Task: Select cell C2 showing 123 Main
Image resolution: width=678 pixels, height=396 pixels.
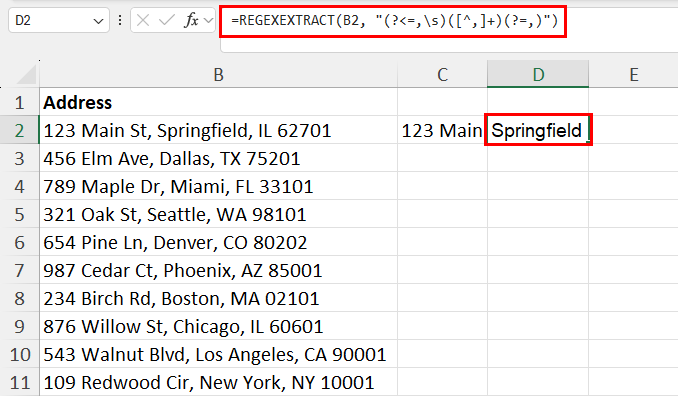Action: tap(442, 131)
